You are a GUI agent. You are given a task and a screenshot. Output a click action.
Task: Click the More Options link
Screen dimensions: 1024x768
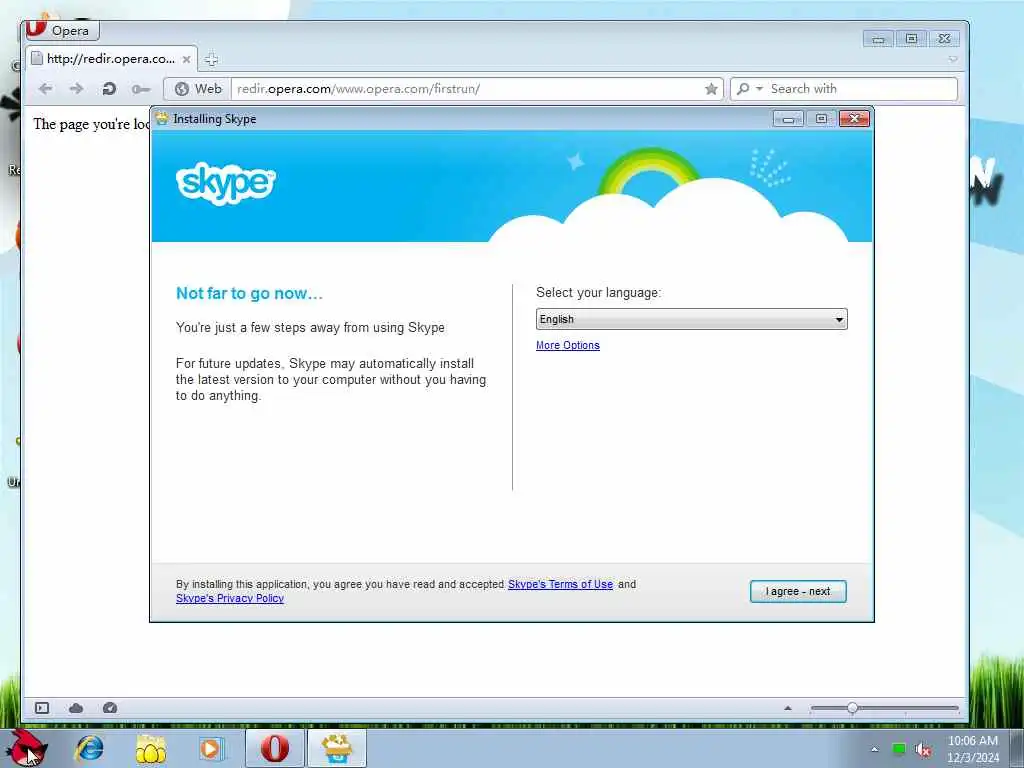tap(568, 345)
